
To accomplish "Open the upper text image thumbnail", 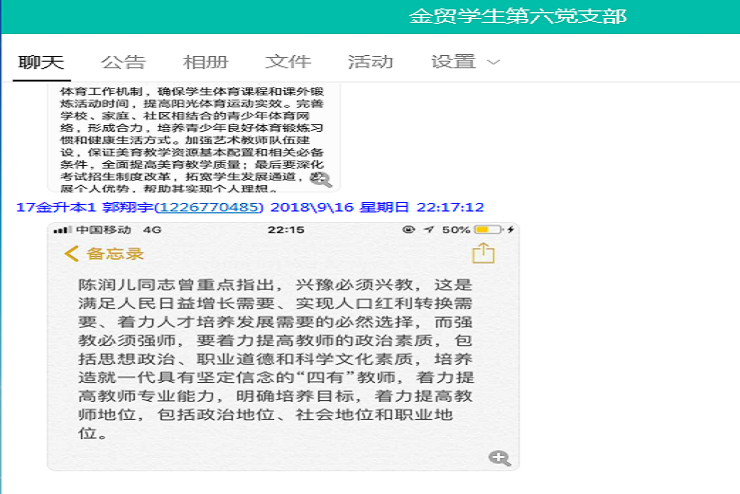I will pyautogui.click(x=193, y=137).
